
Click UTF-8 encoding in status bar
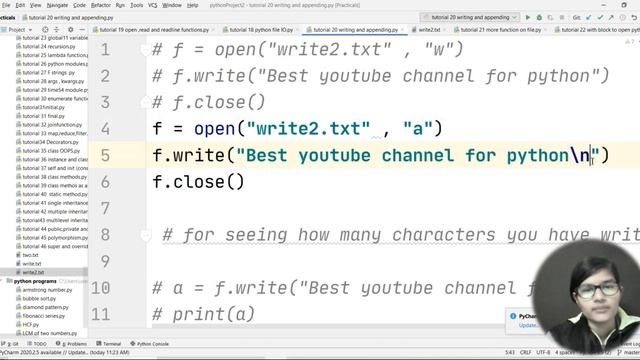click(543, 352)
